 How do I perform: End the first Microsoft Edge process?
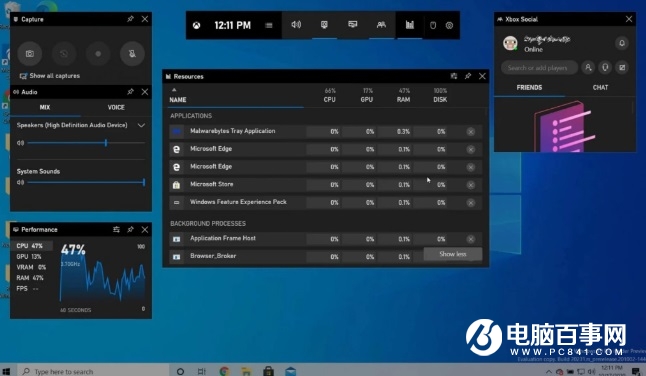tap(470, 149)
